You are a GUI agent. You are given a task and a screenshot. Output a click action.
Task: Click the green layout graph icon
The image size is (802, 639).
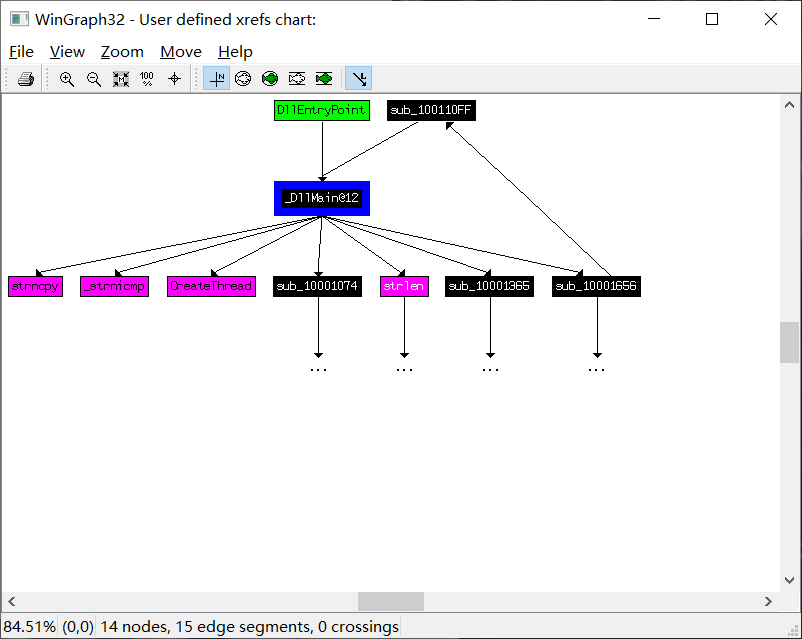tap(269, 78)
